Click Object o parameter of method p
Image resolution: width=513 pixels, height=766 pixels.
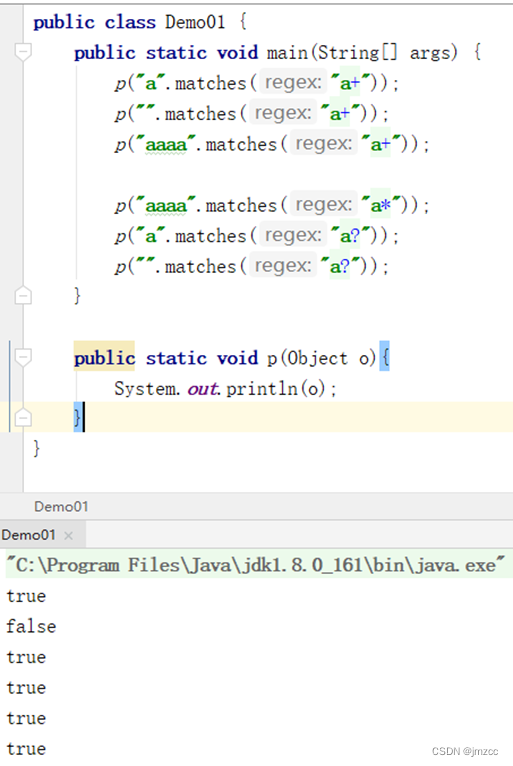pos(328,358)
